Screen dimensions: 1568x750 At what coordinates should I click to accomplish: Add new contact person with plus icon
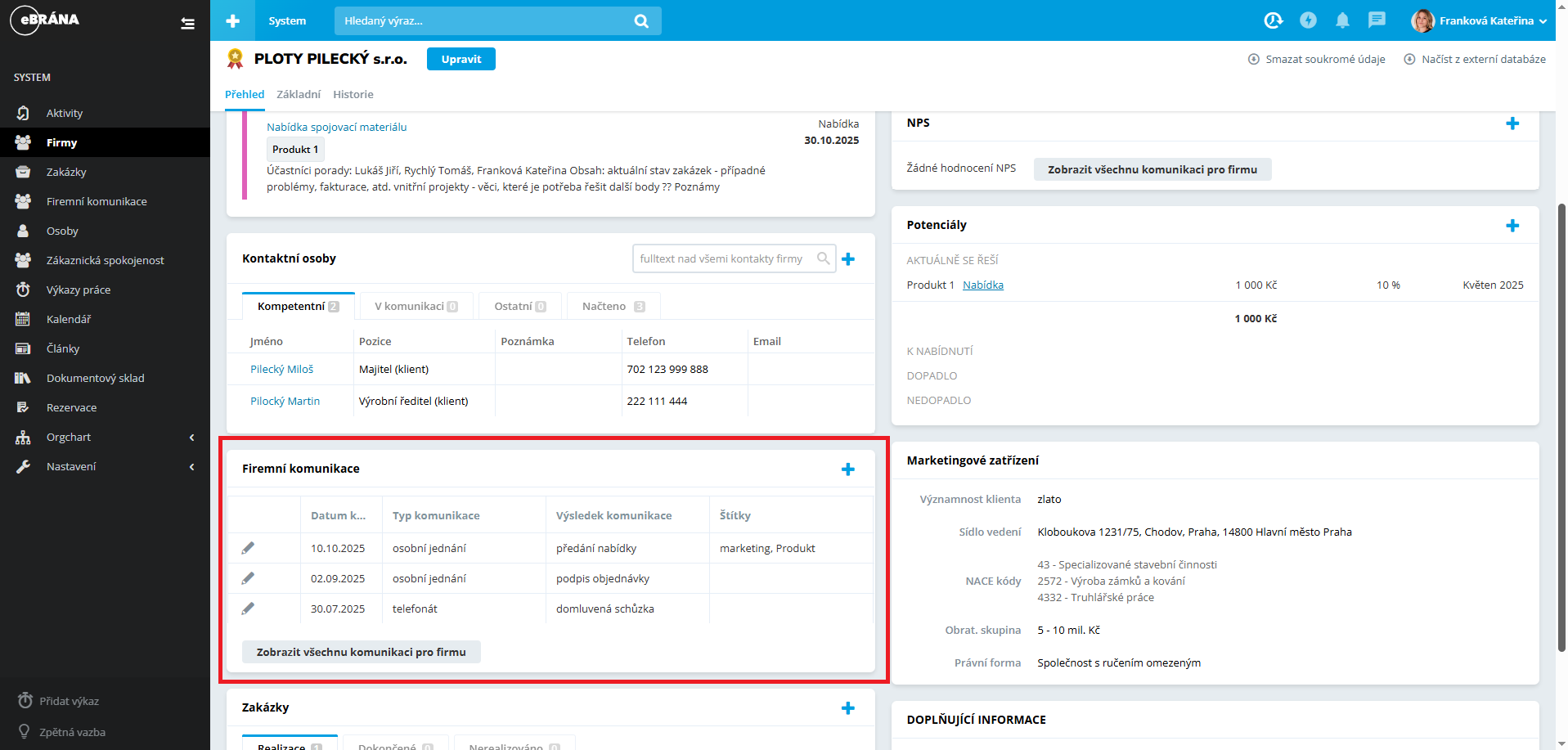848,258
